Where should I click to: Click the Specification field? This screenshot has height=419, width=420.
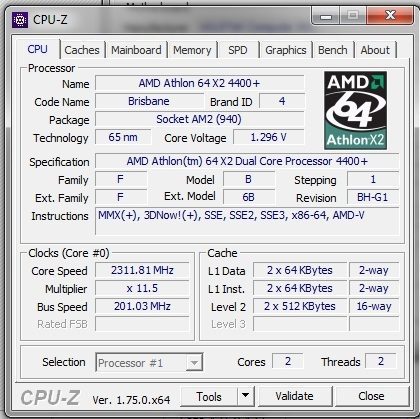247,161
